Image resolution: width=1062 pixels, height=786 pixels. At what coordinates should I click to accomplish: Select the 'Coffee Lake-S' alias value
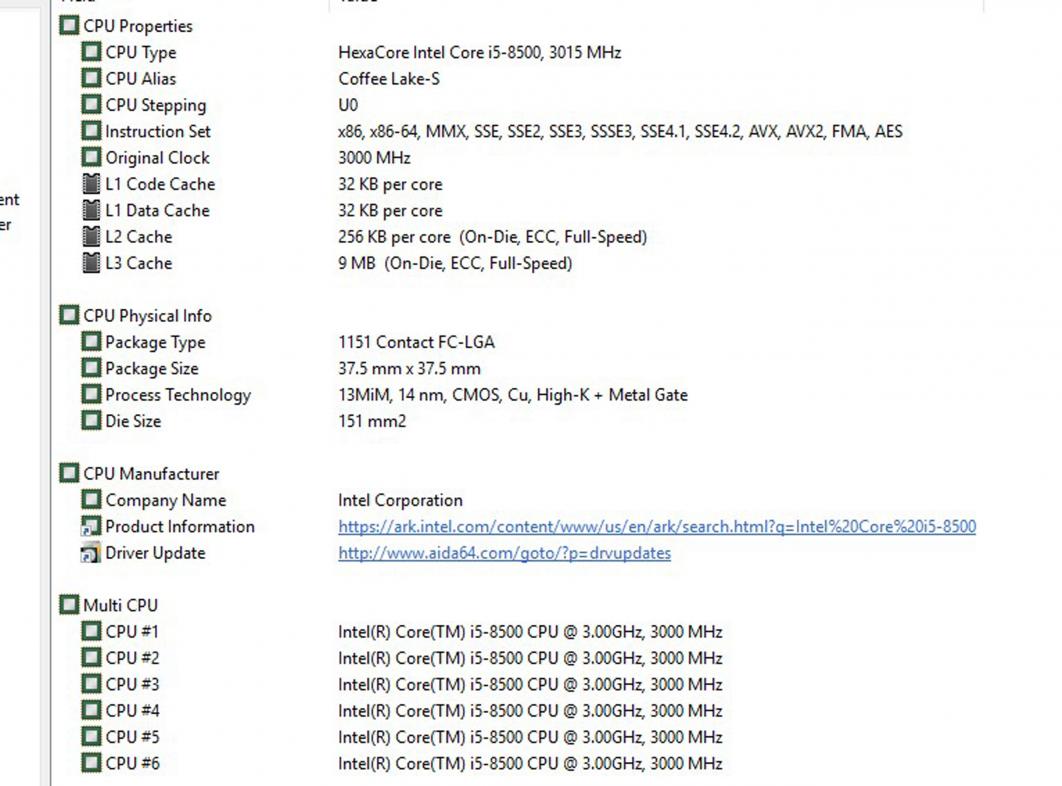click(x=389, y=79)
